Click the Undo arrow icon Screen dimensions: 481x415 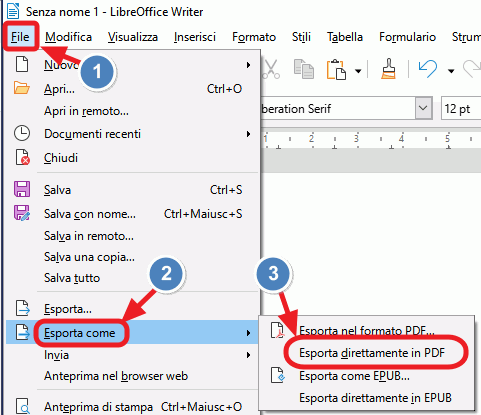[x=428, y=69]
